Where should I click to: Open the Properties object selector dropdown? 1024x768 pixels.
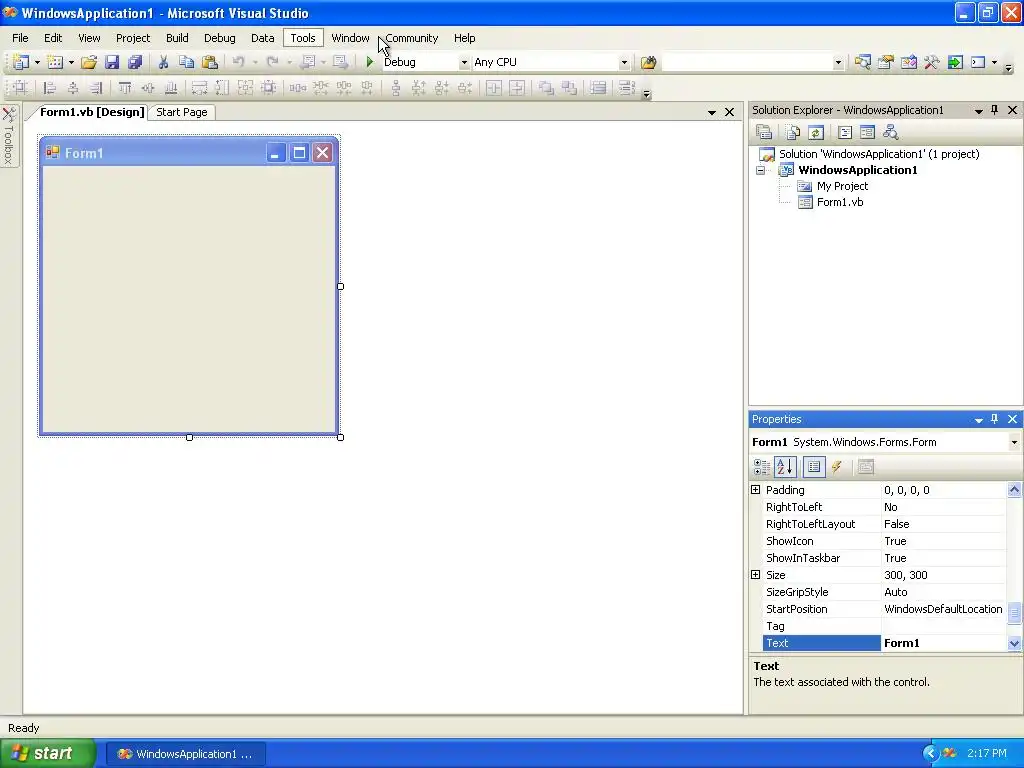pyautogui.click(x=1014, y=442)
